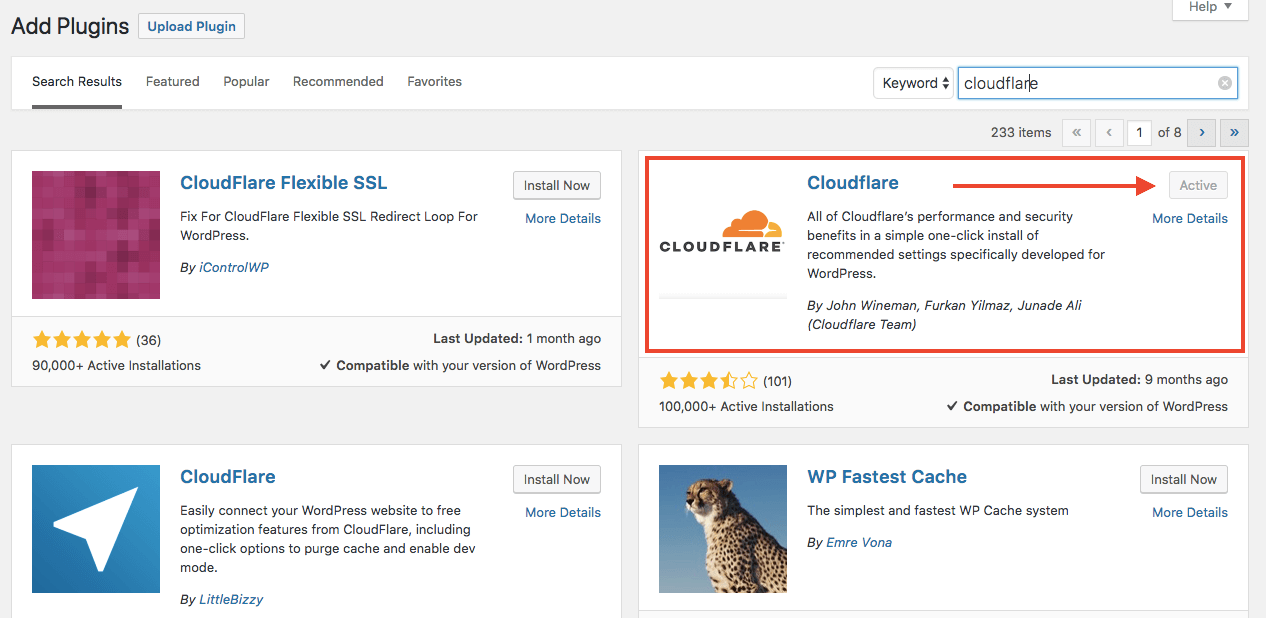
Task: Open the Popular plugins tab
Action: click(246, 82)
